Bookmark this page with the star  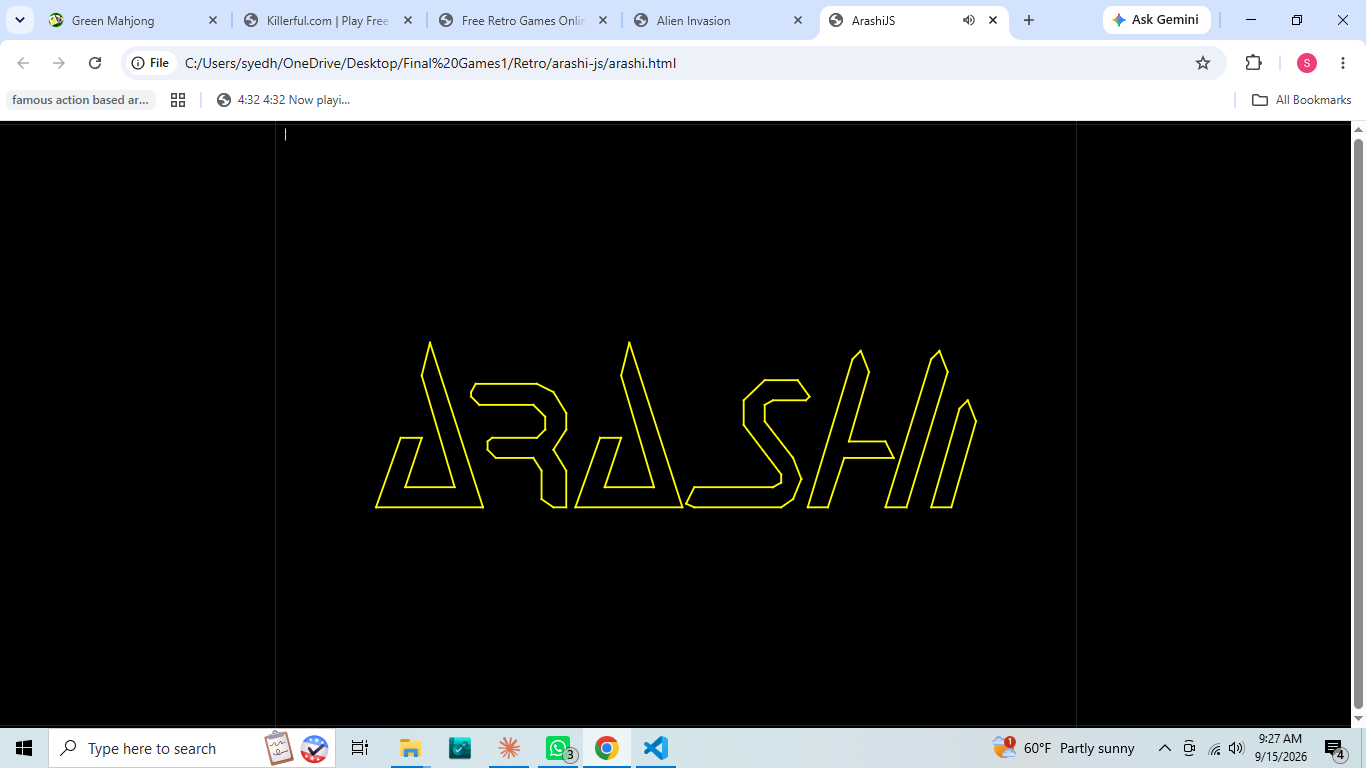click(x=1203, y=63)
